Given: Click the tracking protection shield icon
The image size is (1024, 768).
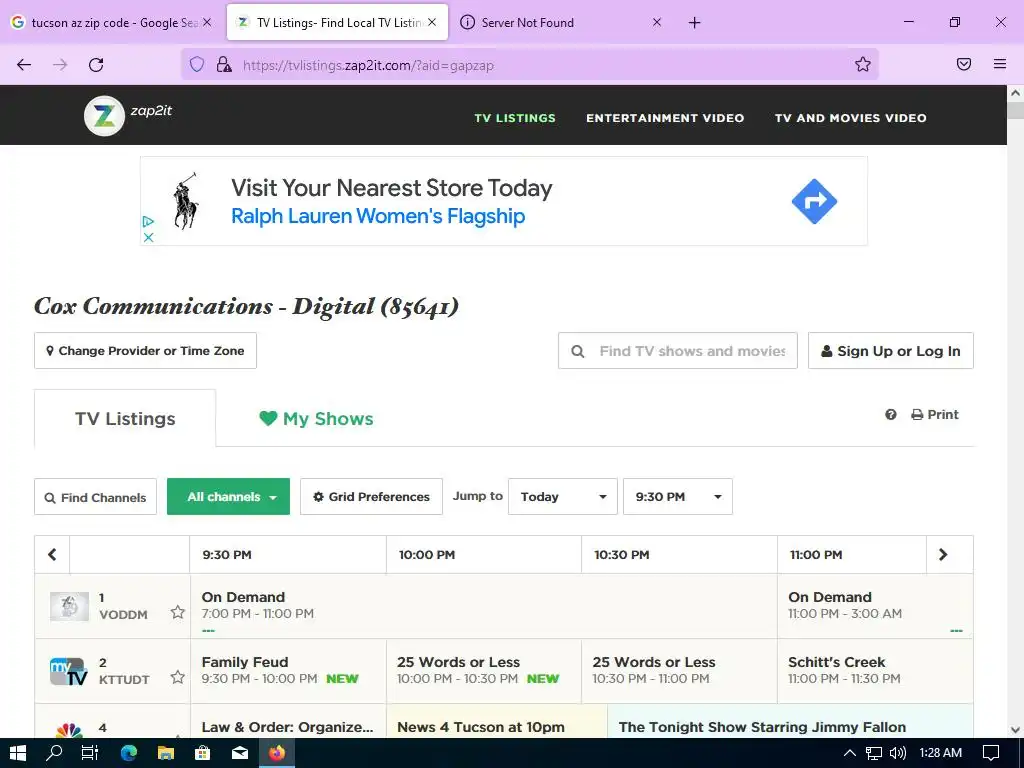Looking at the screenshot, I should tap(197, 64).
